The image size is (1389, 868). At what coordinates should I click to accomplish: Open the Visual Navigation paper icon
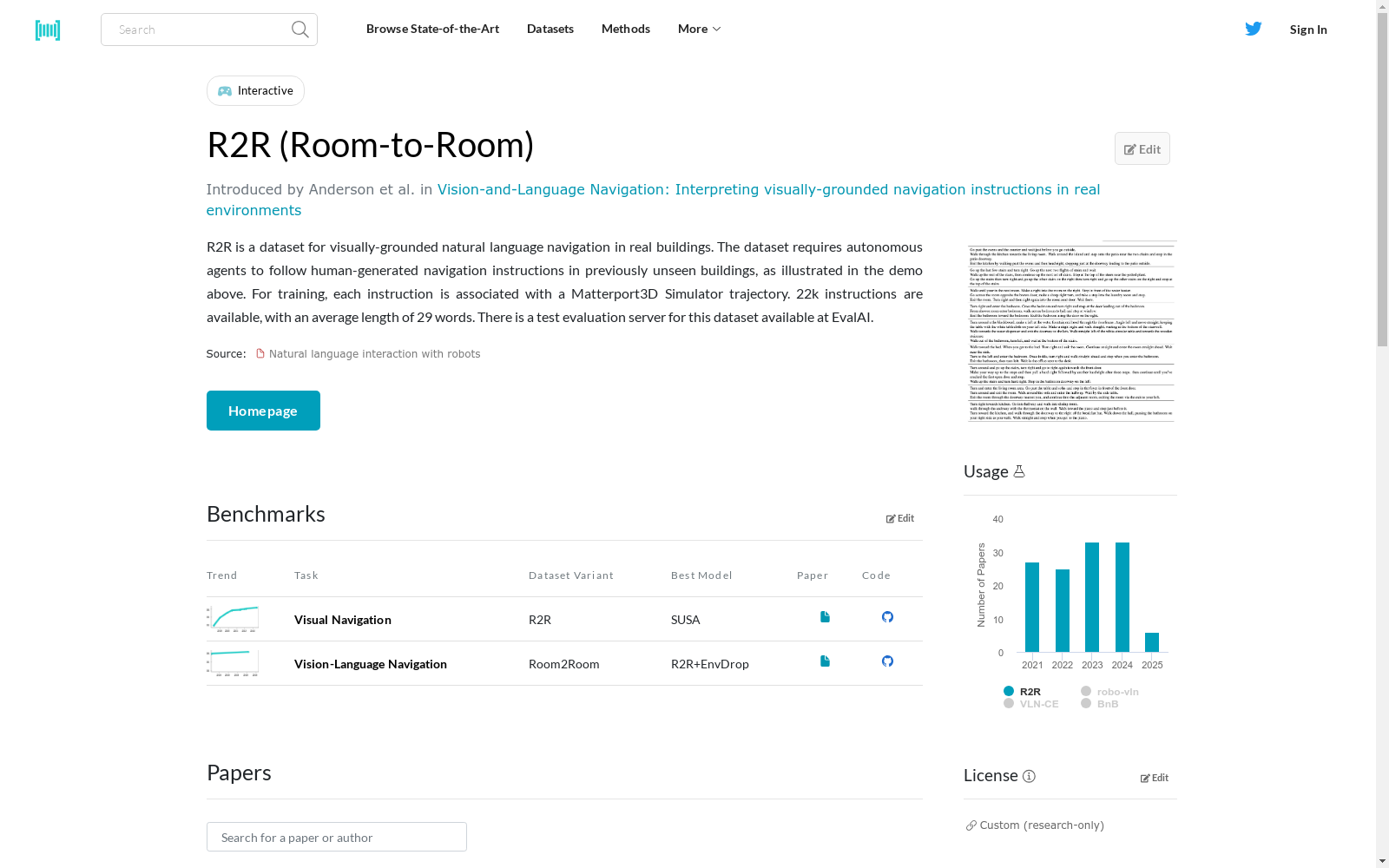click(825, 617)
